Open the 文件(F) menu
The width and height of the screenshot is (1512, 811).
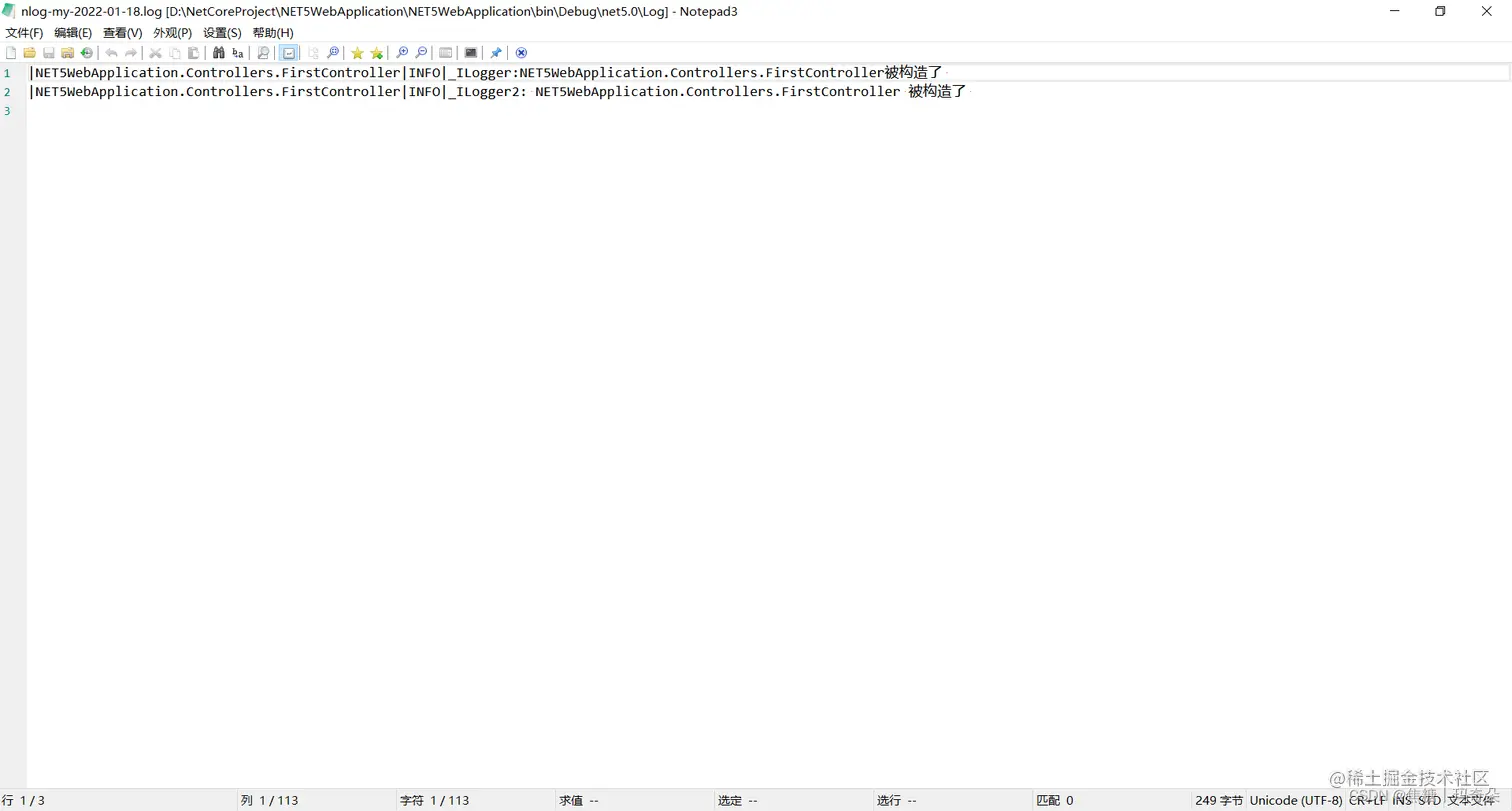(24, 33)
